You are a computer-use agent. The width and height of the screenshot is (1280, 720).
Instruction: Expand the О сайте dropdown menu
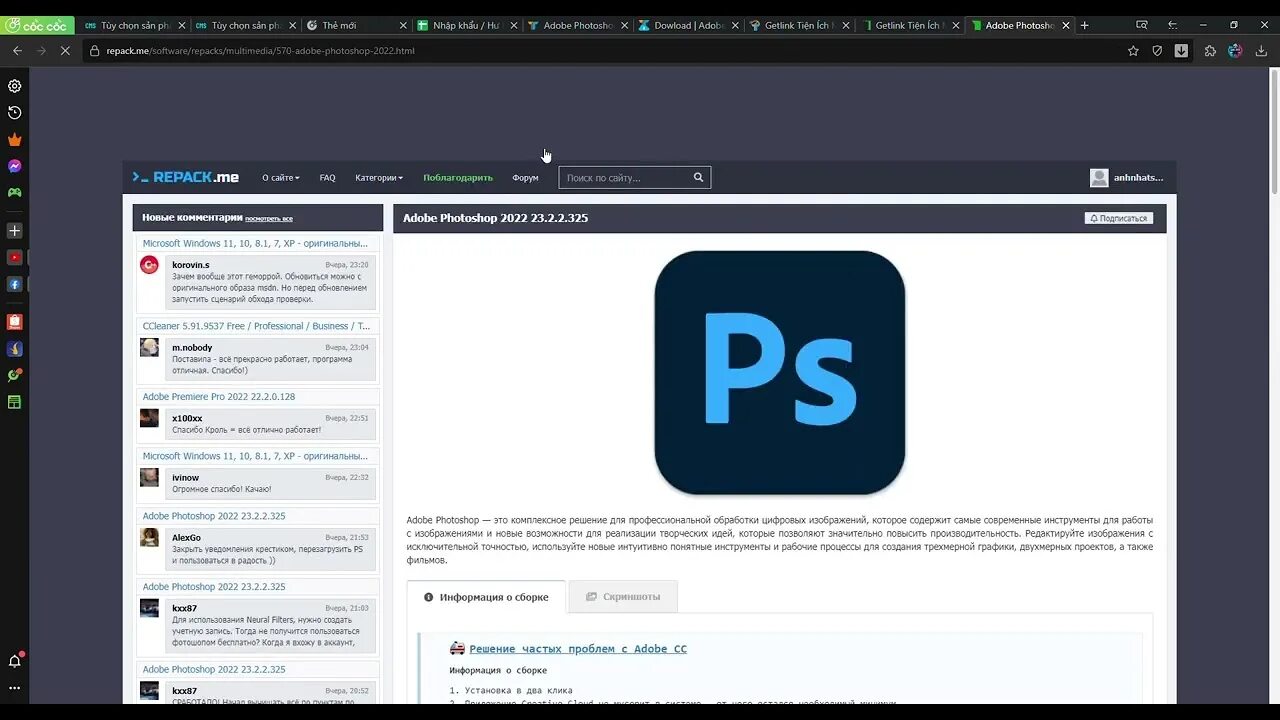[x=281, y=178]
